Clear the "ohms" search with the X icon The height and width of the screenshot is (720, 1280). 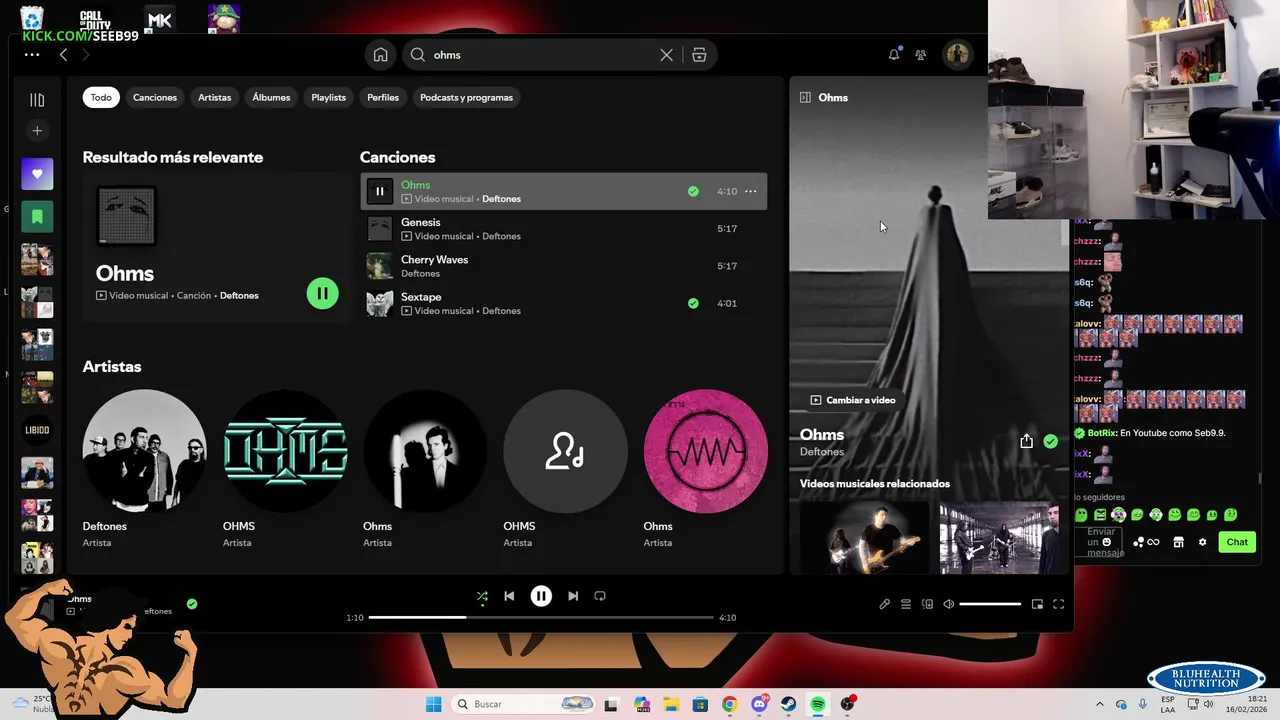[x=667, y=55]
